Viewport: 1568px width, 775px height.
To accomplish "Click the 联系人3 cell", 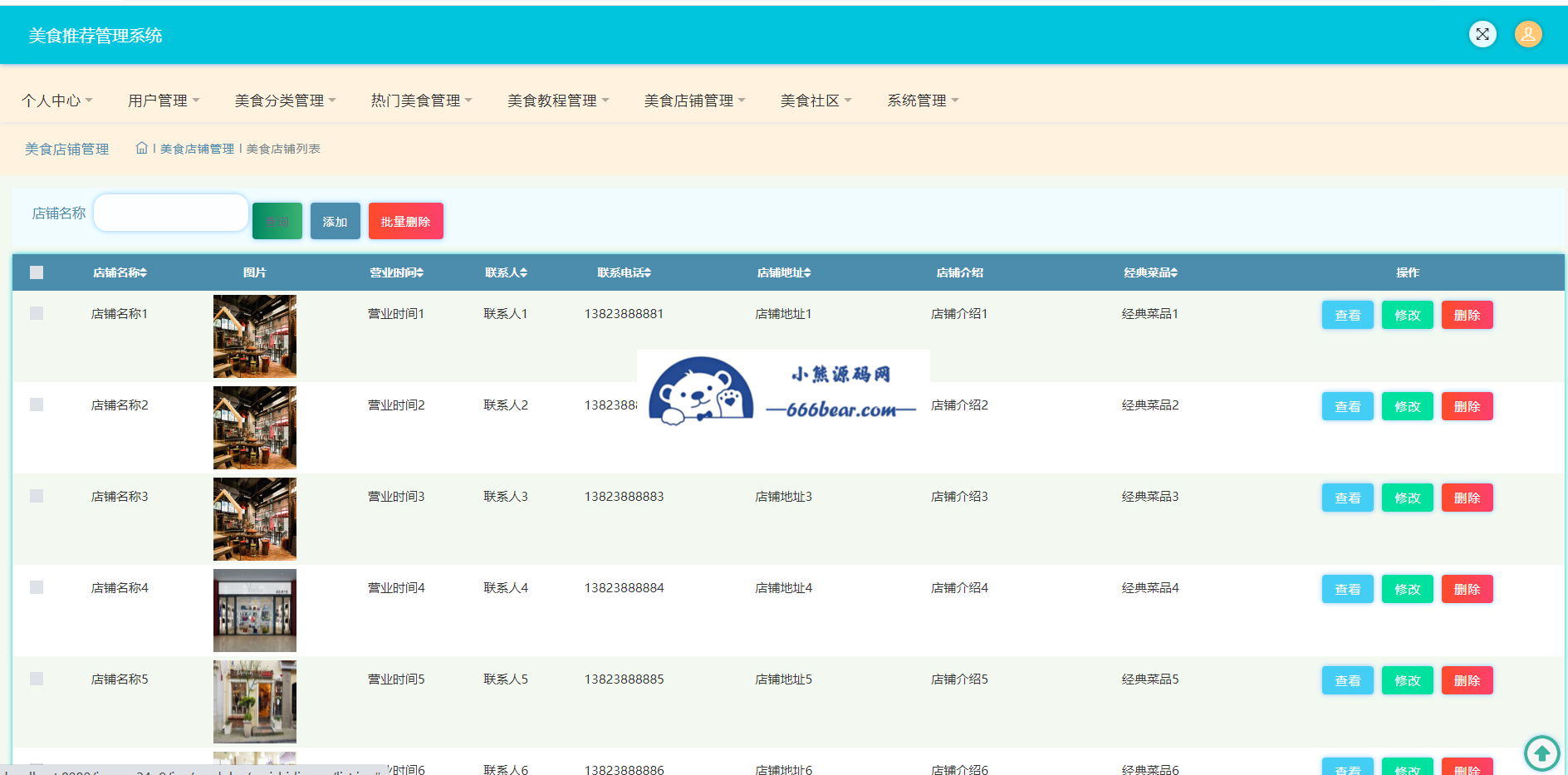I will tap(506, 496).
